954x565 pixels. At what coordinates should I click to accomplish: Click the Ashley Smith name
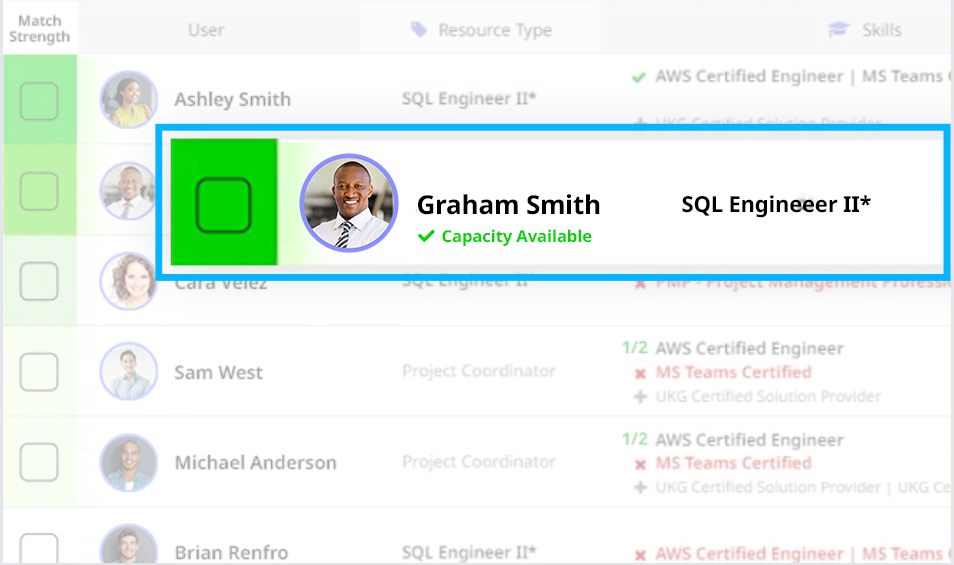tap(232, 99)
